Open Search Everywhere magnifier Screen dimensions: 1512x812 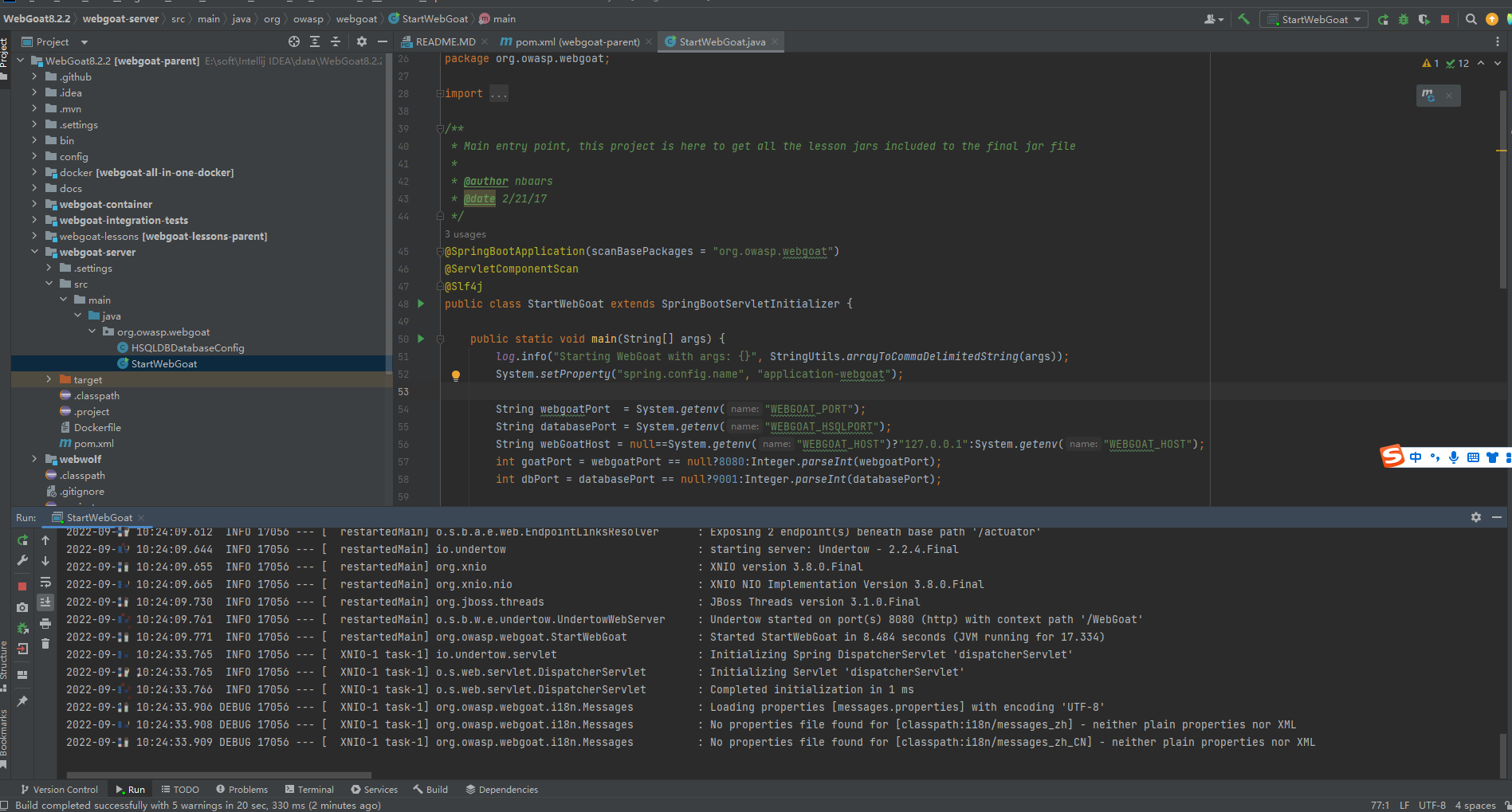(1471, 19)
